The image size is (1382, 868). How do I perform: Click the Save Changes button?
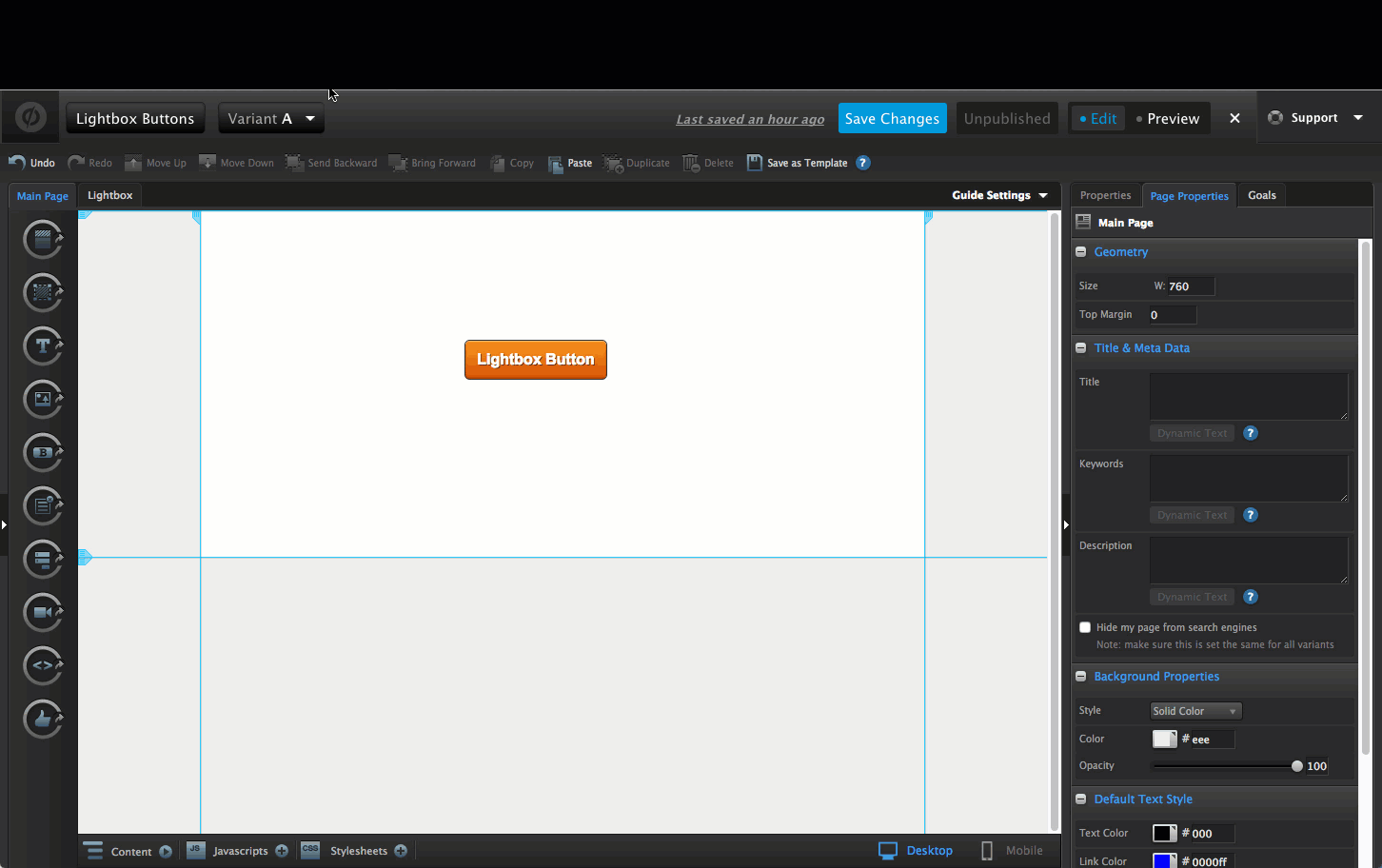coord(892,118)
